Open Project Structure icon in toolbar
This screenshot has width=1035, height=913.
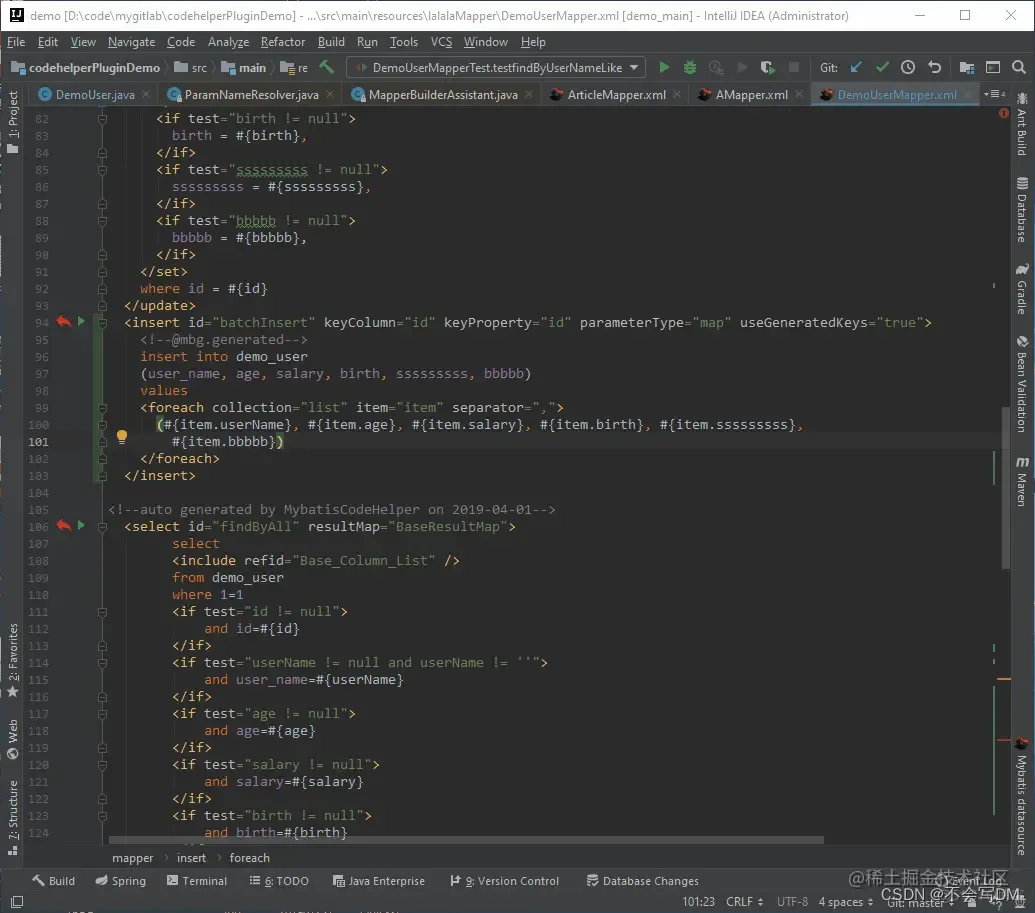[966, 67]
